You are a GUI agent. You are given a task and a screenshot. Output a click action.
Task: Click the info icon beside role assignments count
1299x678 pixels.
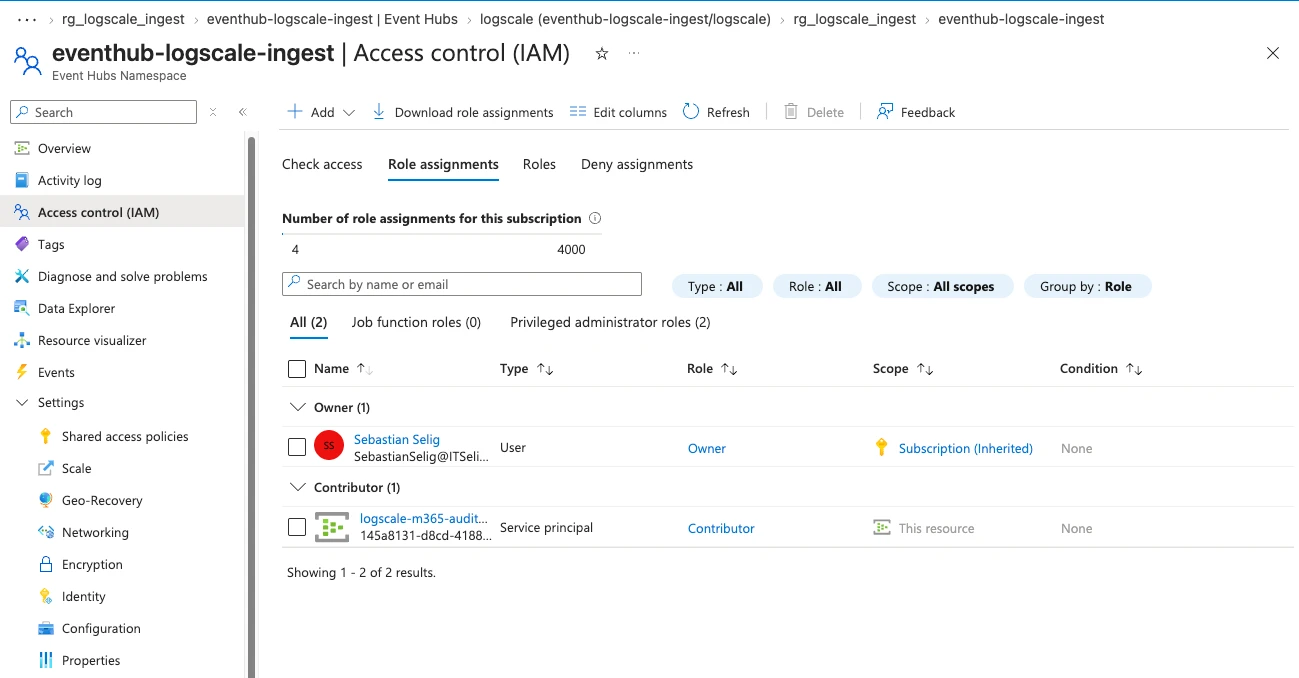(x=595, y=218)
